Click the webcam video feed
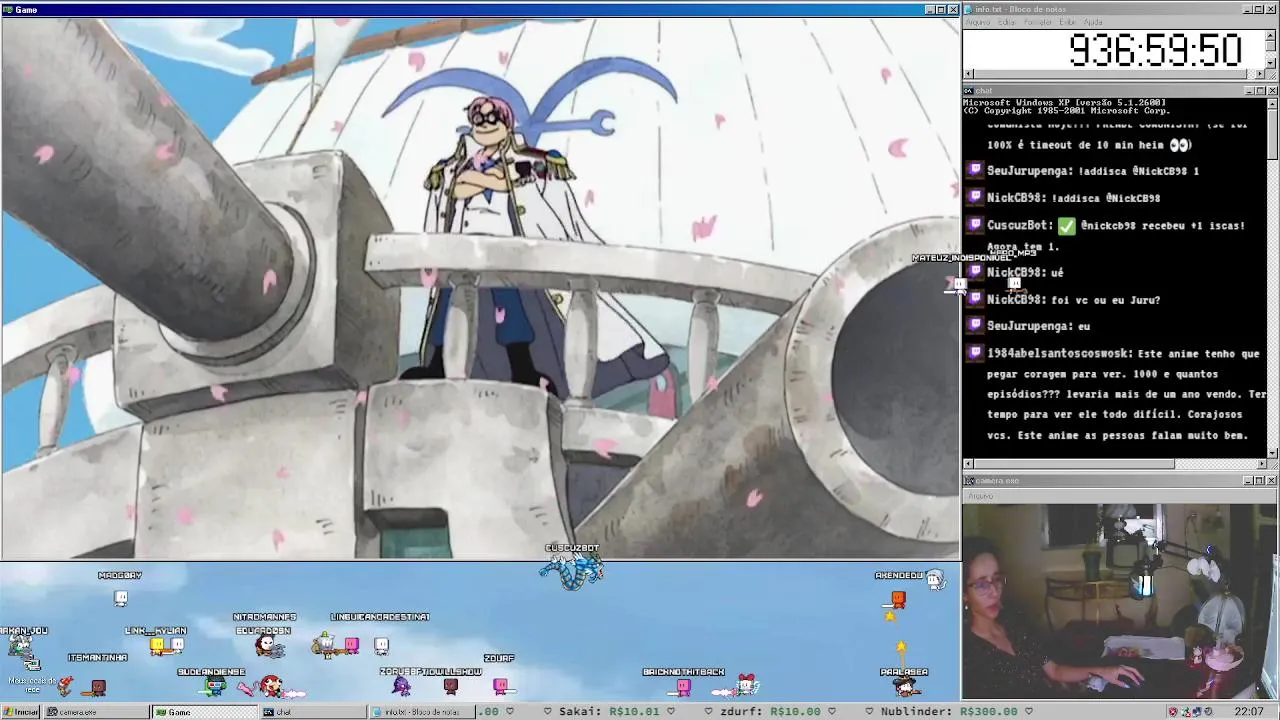This screenshot has height=720, width=1280. coord(1120,602)
